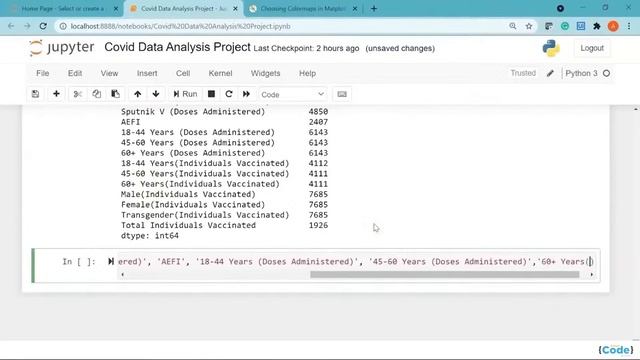The width and height of the screenshot is (640, 360).
Task: Run the selected cell
Action: coord(185,94)
